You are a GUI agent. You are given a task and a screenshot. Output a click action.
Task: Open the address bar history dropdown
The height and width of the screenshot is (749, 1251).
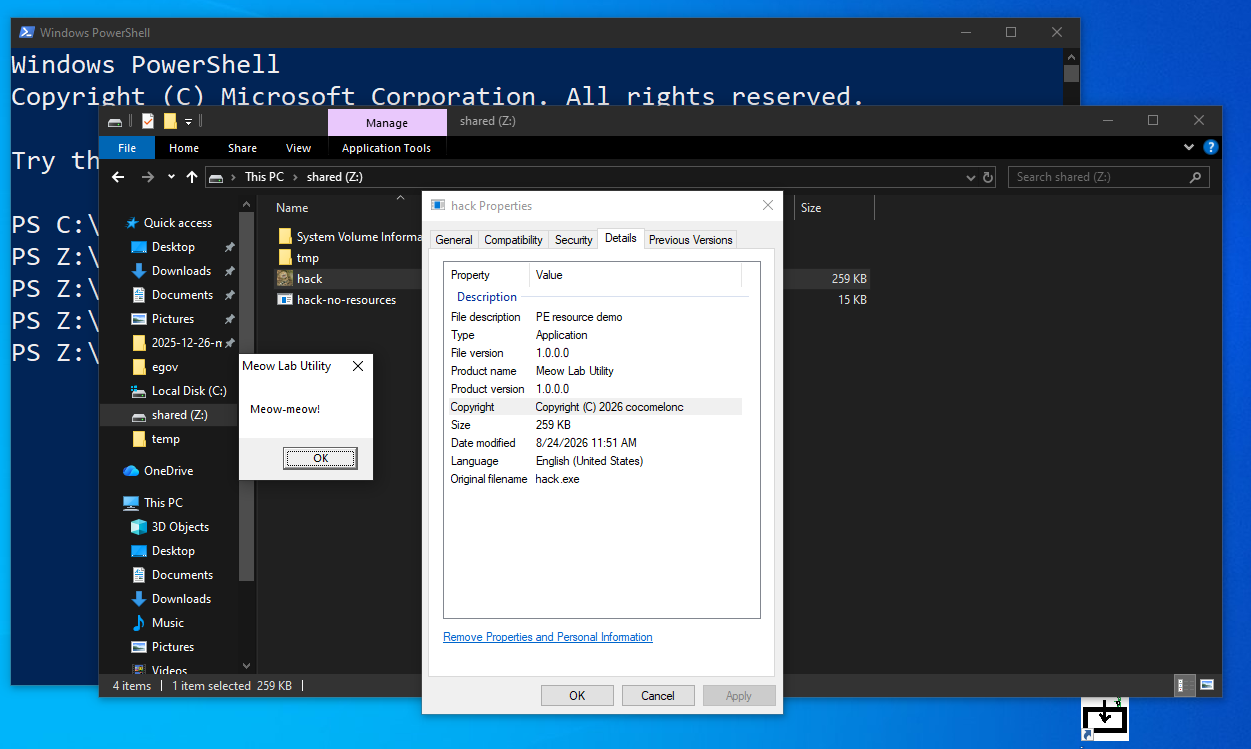[x=971, y=177]
